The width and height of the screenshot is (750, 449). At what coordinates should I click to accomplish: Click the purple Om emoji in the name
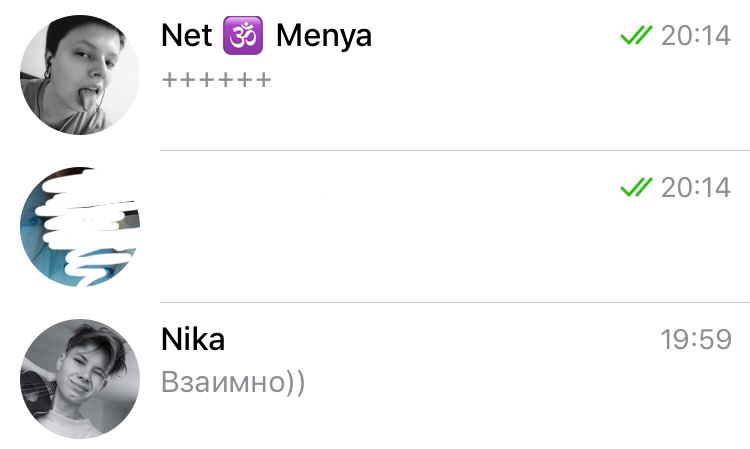tap(243, 35)
